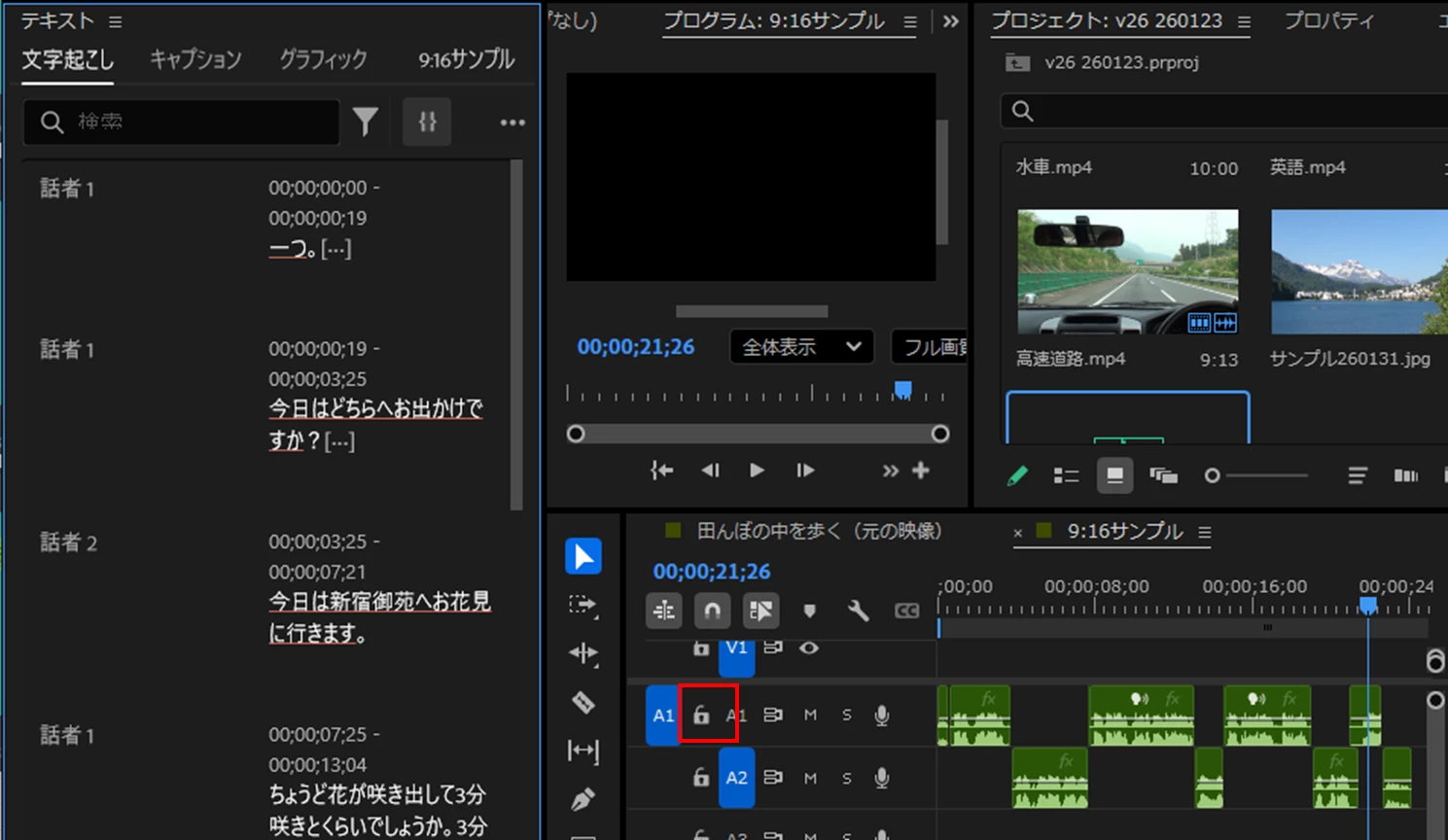The width and height of the screenshot is (1448, 840).
Task: Activate the Slip tool
Action: pyautogui.click(x=583, y=751)
